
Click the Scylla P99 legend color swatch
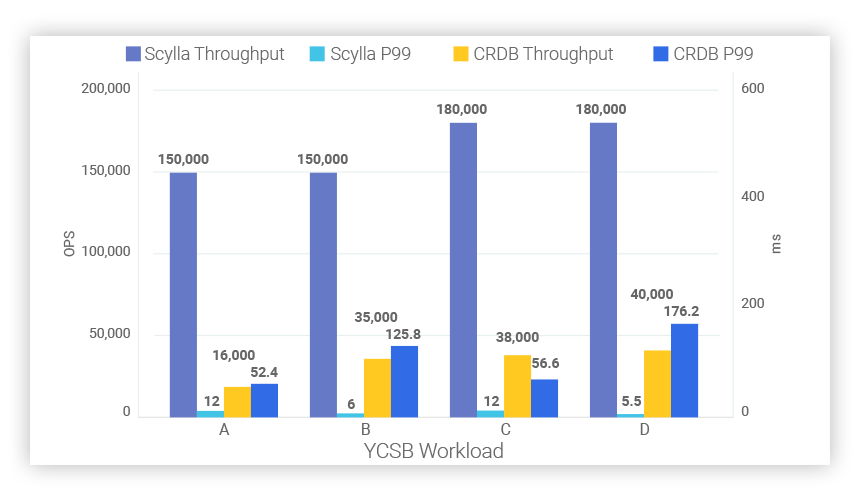coord(317,54)
